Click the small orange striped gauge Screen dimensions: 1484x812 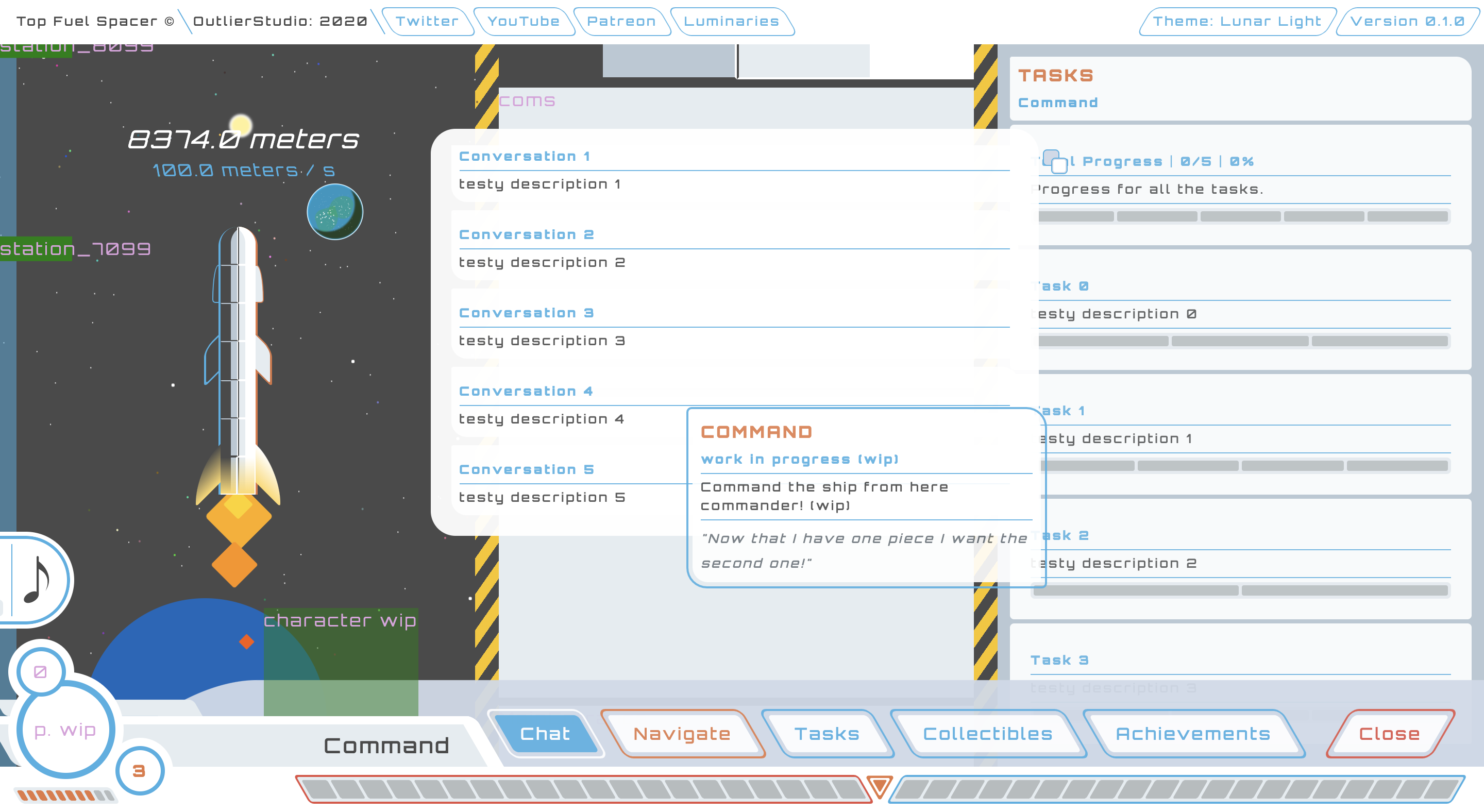tap(65, 796)
